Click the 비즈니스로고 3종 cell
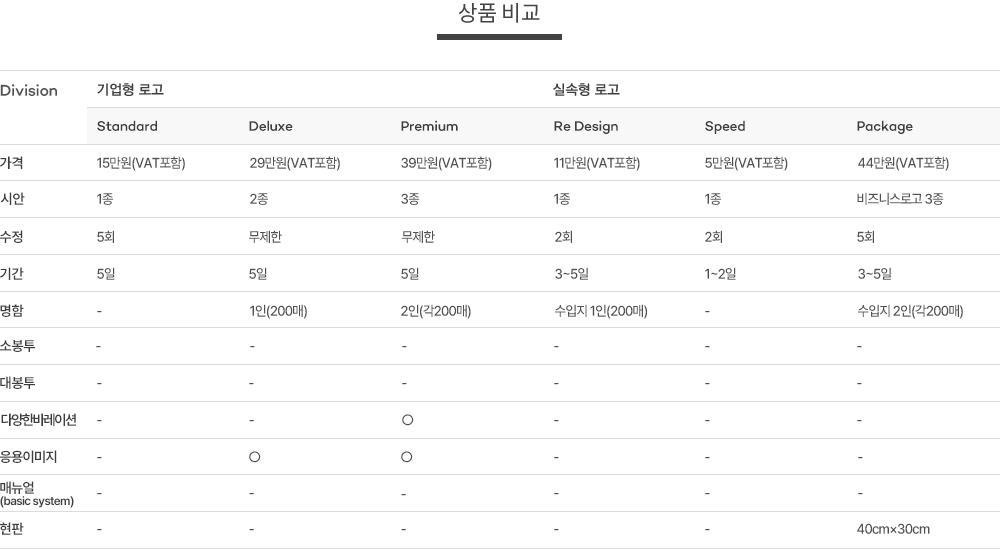The width and height of the screenshot is (1000, 549). [900, 199]
